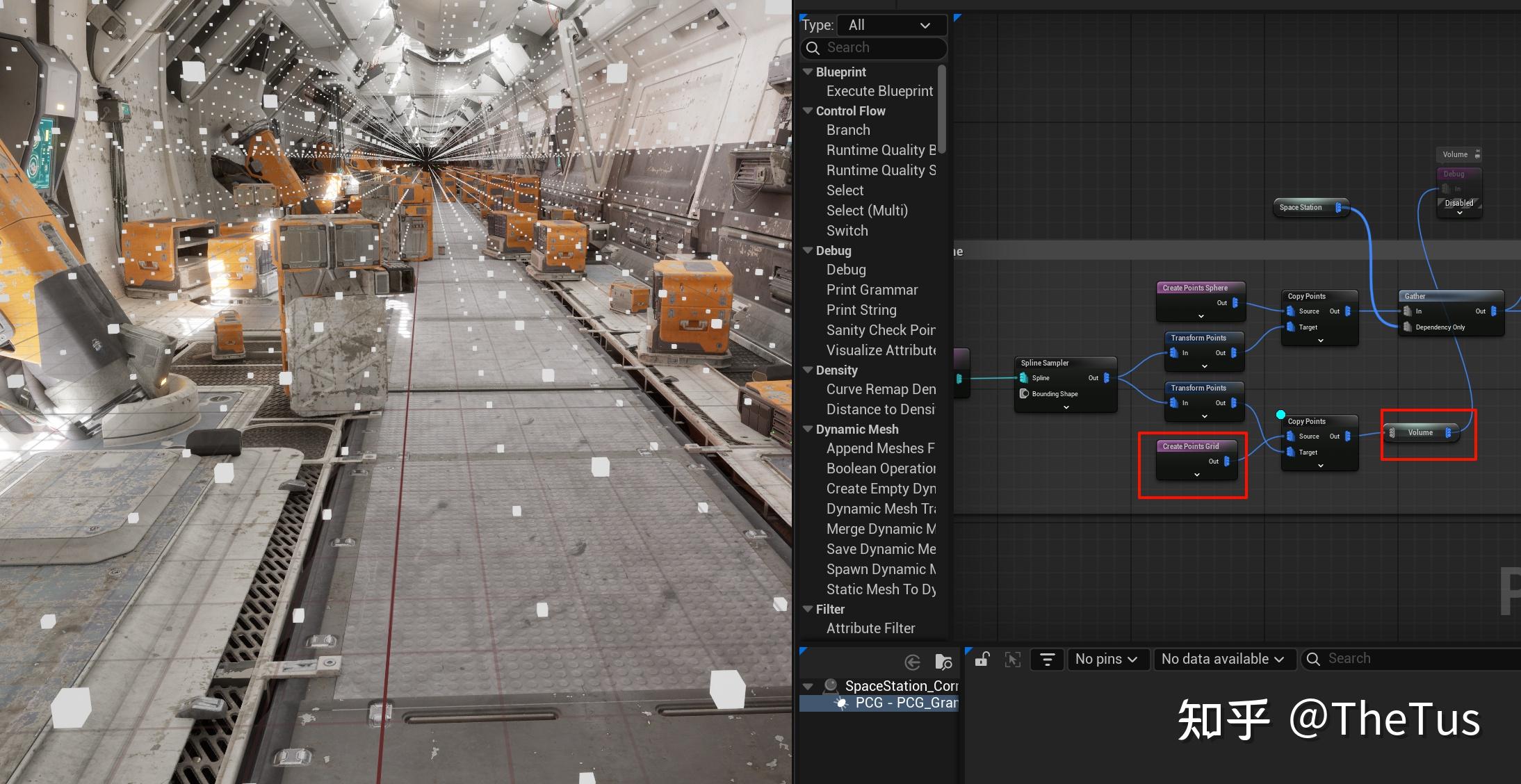Collapse the Dynamic Mesh category
The height and width of the screenshot is (784, 1521).
[x=807, y=429]
